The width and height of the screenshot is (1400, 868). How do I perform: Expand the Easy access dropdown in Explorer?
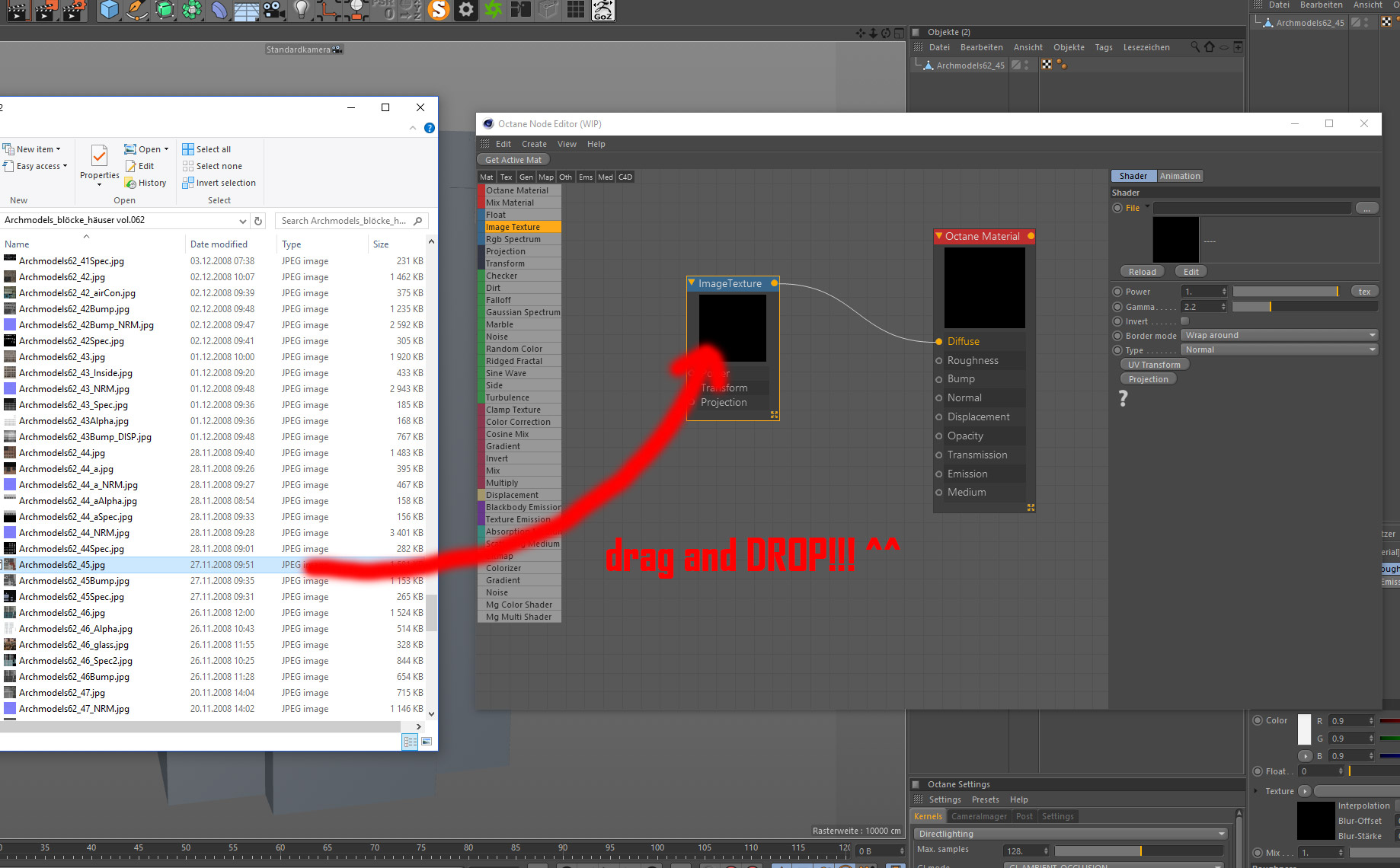coord(65,166)
